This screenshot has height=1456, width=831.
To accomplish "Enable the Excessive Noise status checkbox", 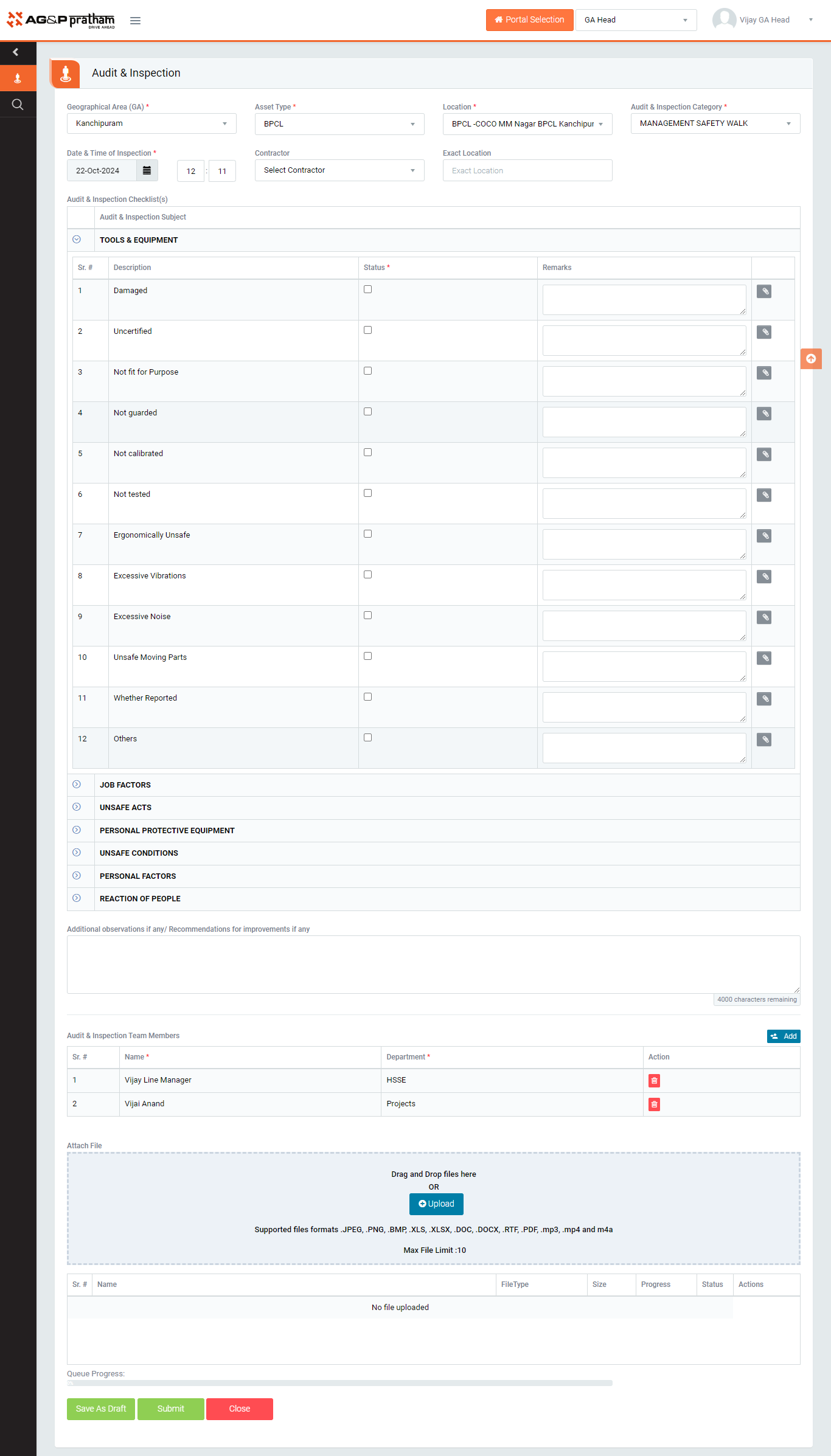I will 367,615.
